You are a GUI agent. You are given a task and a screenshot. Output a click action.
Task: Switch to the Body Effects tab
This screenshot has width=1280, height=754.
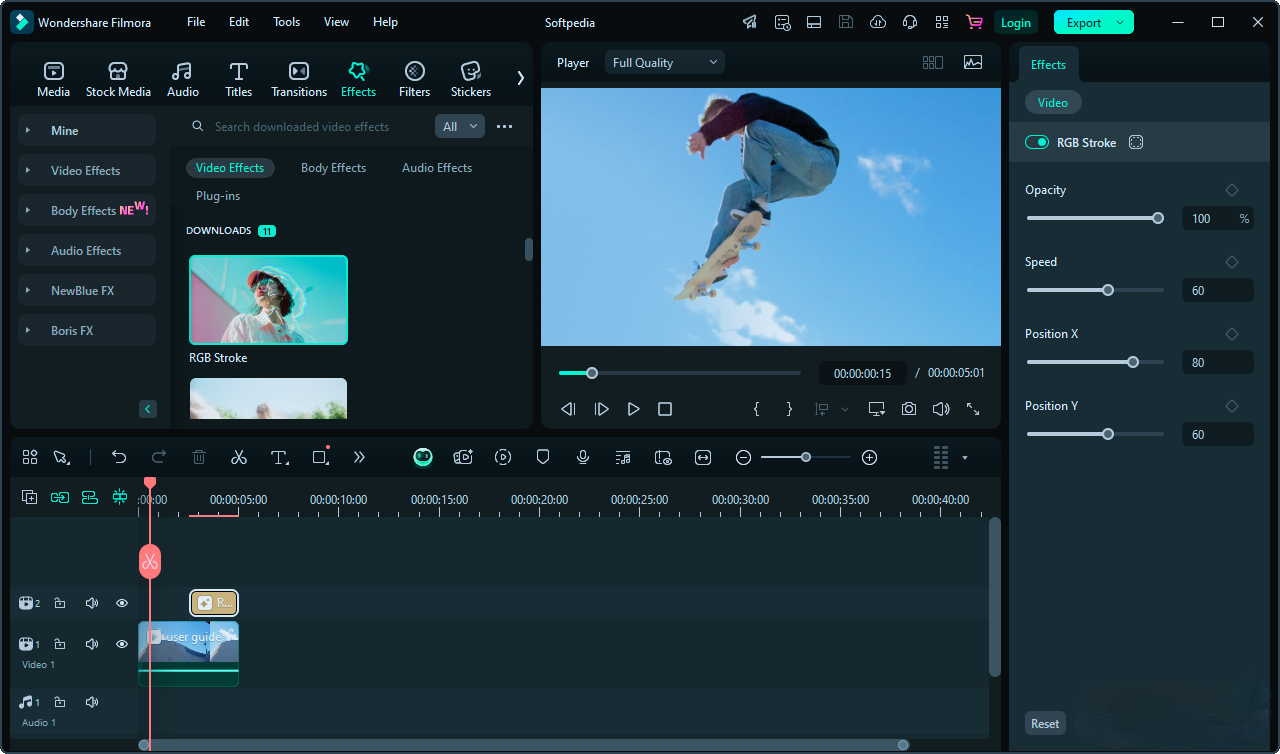point(333,168)
